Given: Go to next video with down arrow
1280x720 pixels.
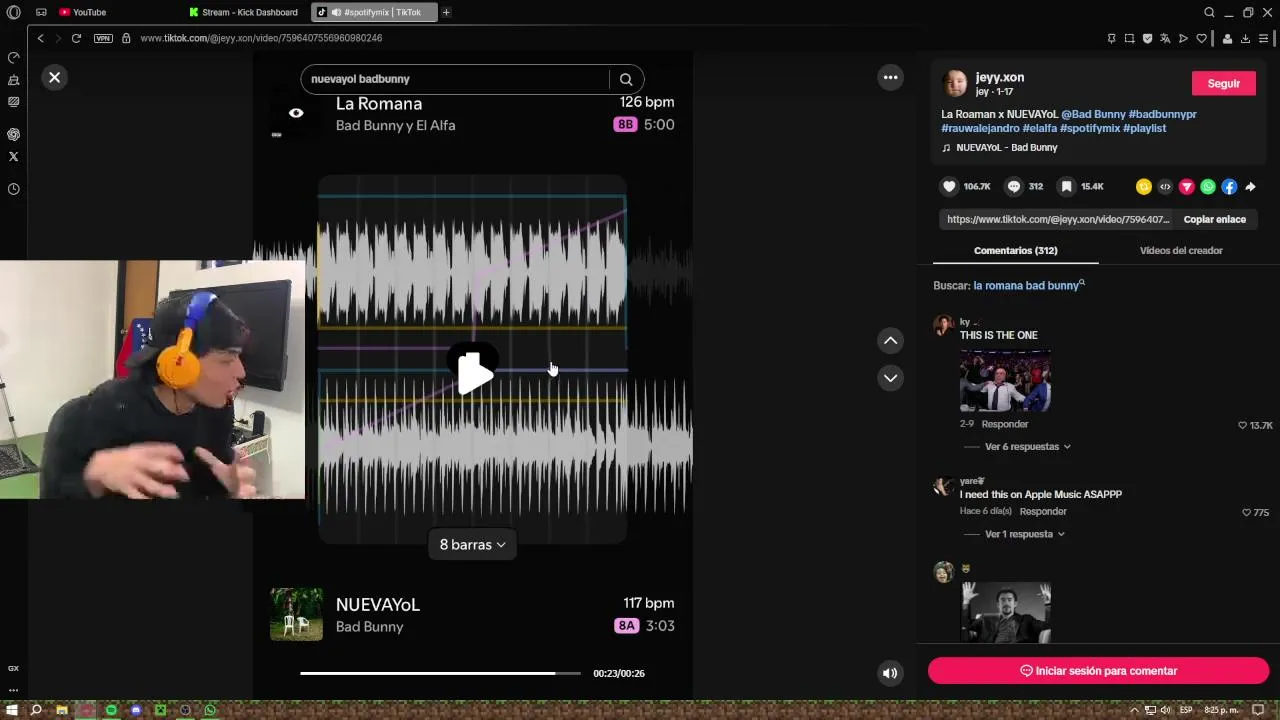Looking at the screenshot, I should click(x=890, y=378).
